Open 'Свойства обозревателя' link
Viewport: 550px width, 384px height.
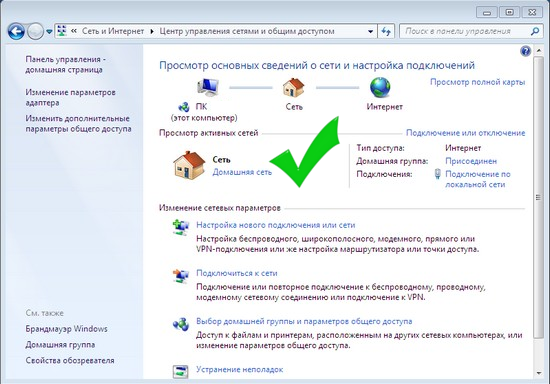click(70, 360)
